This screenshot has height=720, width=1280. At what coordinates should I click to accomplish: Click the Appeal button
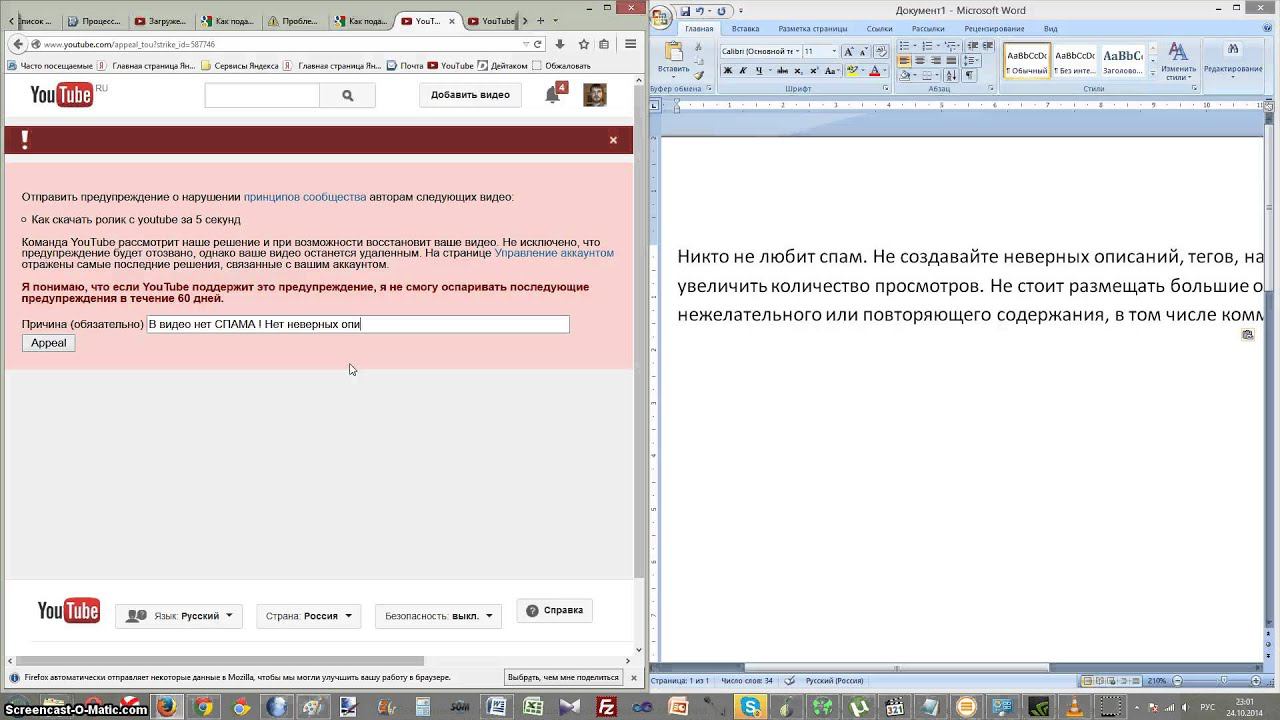[48, 343]
